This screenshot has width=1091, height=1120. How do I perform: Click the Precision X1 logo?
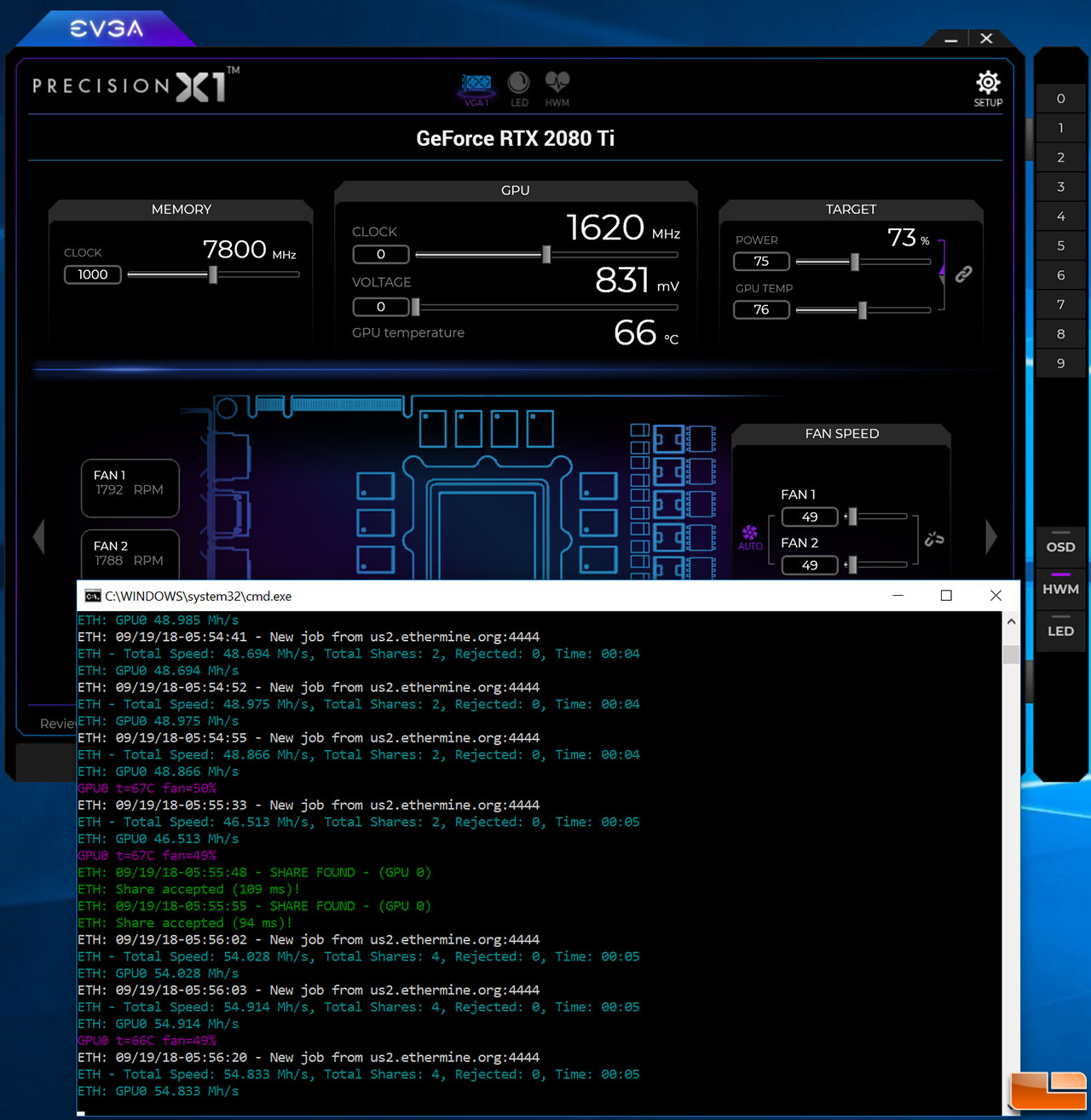(x=136, y=84)
